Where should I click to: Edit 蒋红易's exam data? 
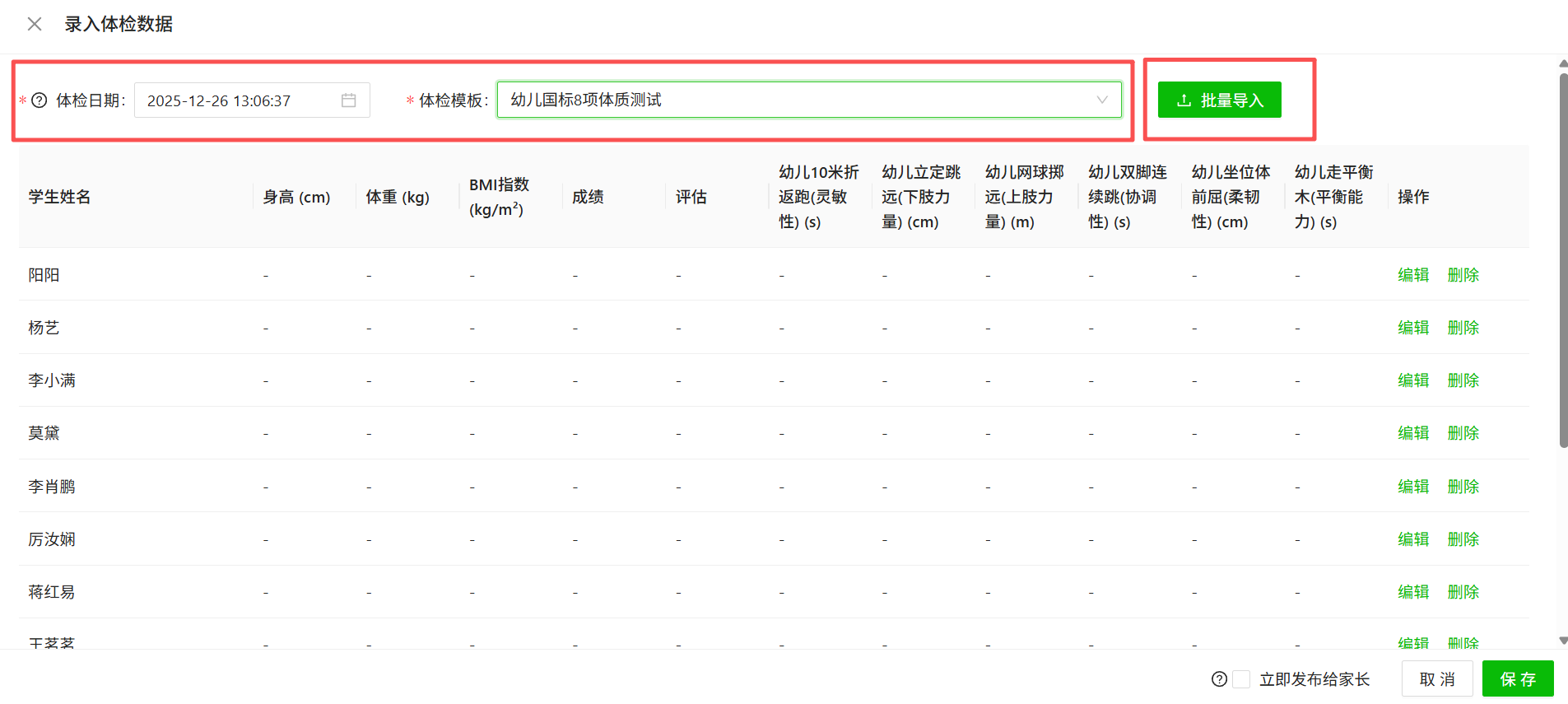point(1412,592)
